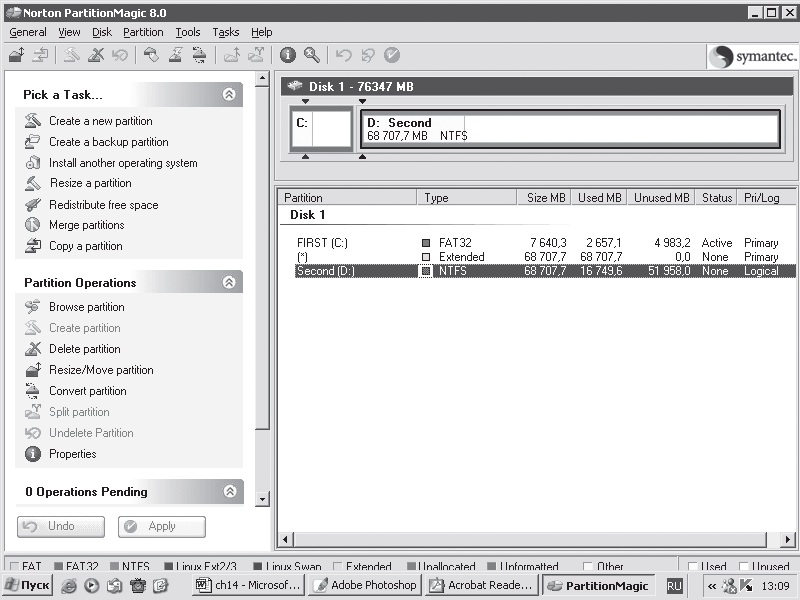The width and height of the screenshot is (800, 600).
Task: Click the Convert partition icon
Action: pos(33,391)
